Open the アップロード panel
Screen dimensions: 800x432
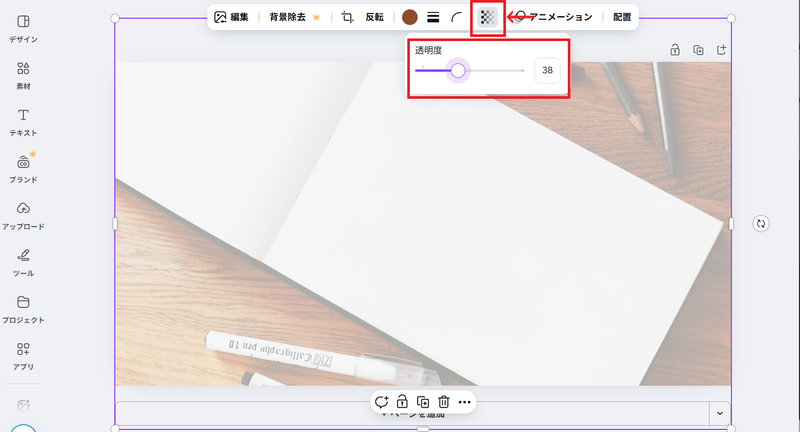(23, 216)
